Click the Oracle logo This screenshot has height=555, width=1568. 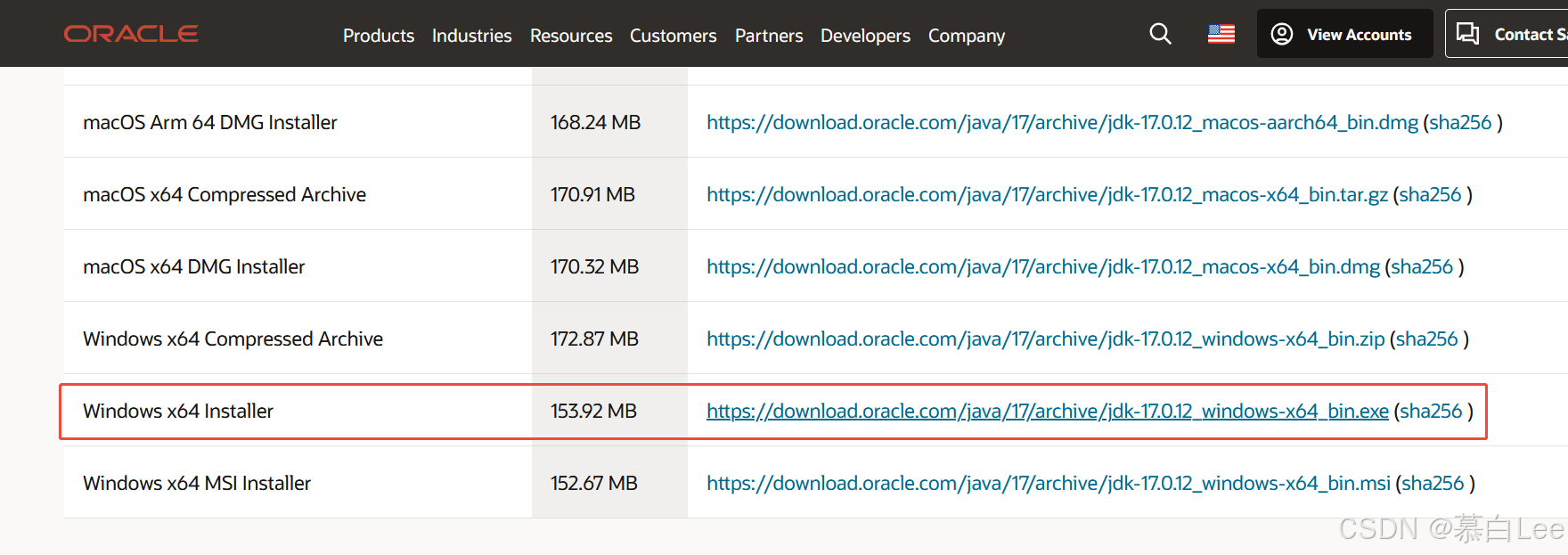click(x=131, y=34)
